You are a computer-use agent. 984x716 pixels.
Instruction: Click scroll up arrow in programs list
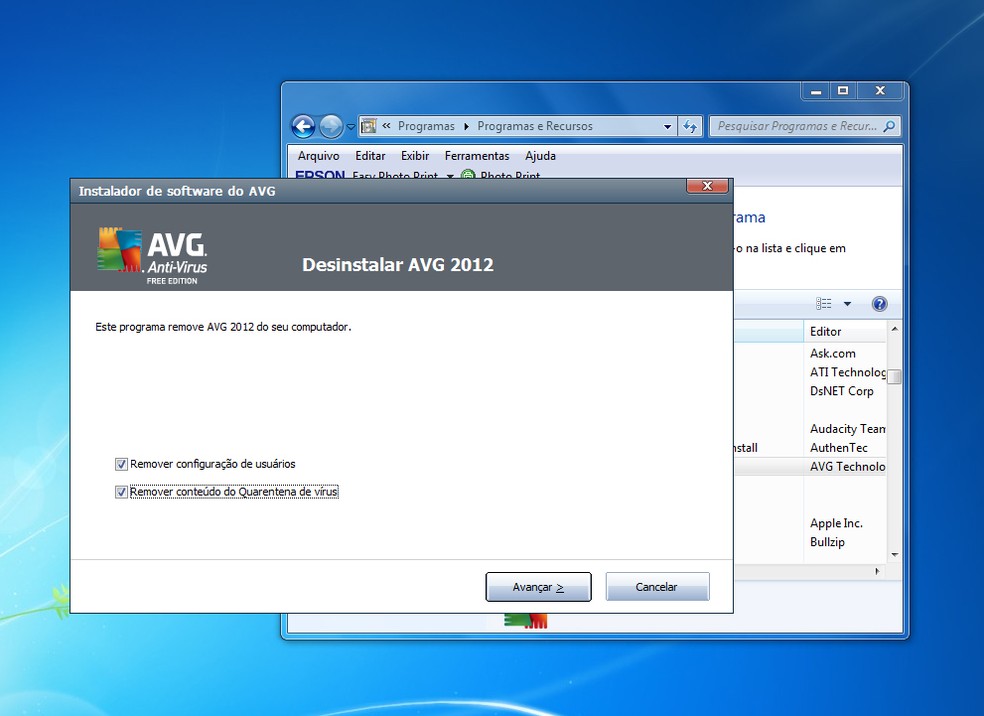tap(895, 329)
